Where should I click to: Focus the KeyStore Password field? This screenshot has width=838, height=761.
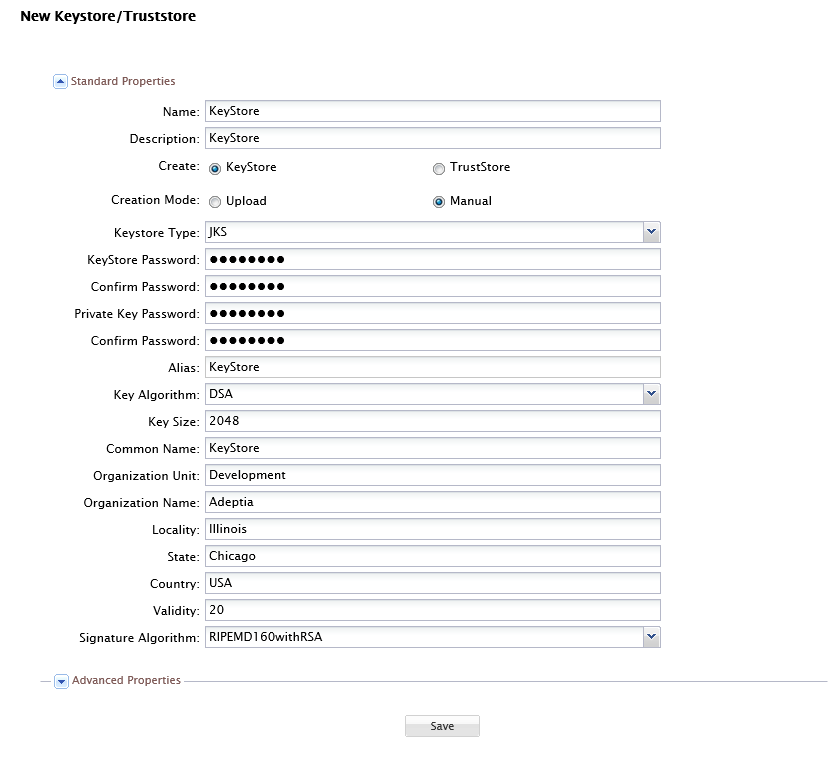click(432, 260)
